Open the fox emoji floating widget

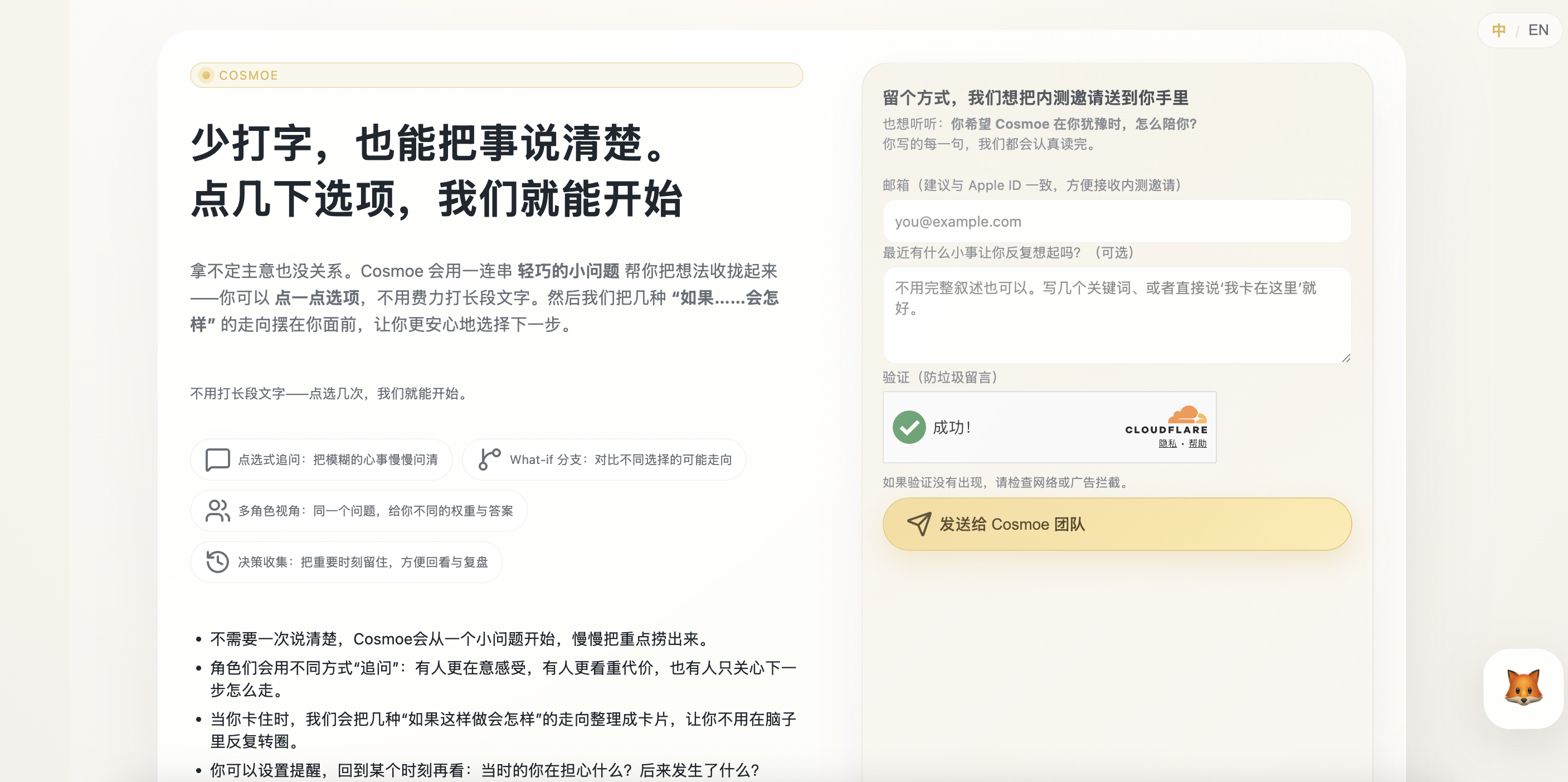click(1522, 688)
